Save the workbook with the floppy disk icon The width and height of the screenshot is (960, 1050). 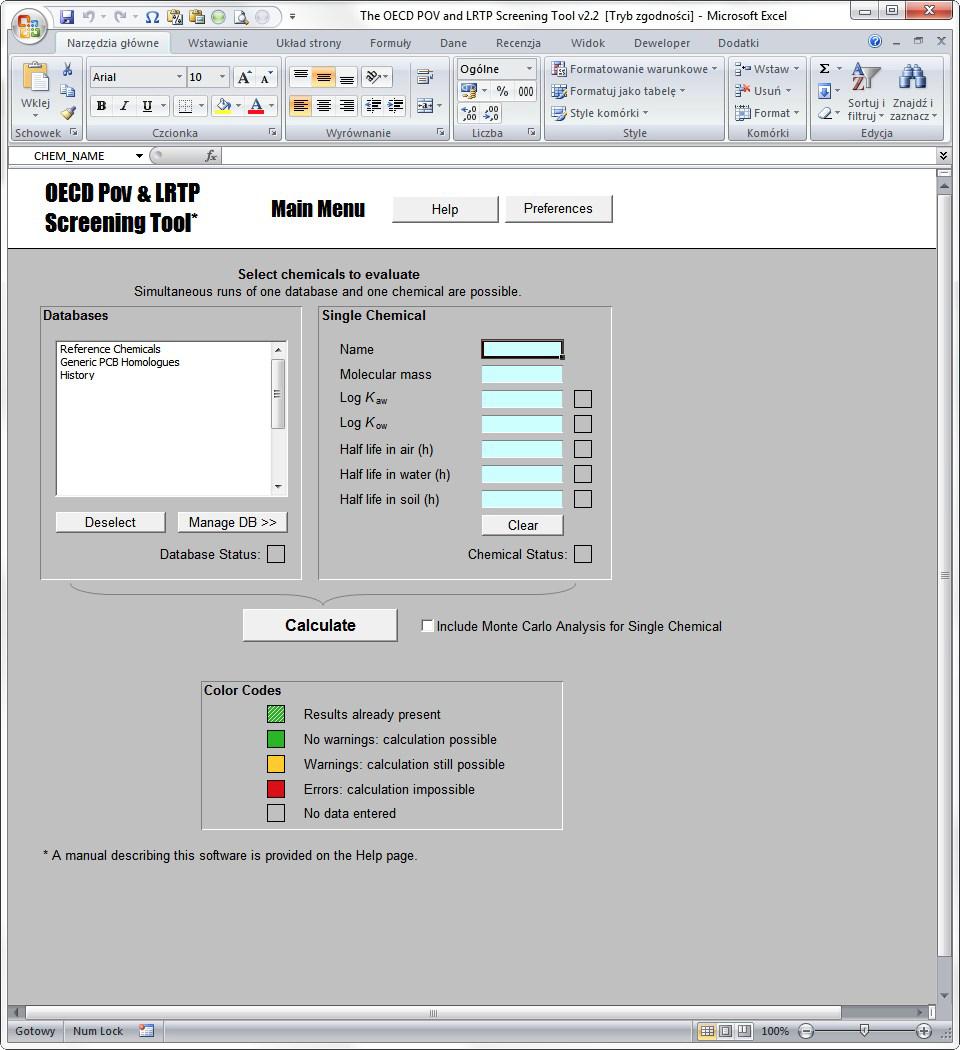click(x=67, y=16)
